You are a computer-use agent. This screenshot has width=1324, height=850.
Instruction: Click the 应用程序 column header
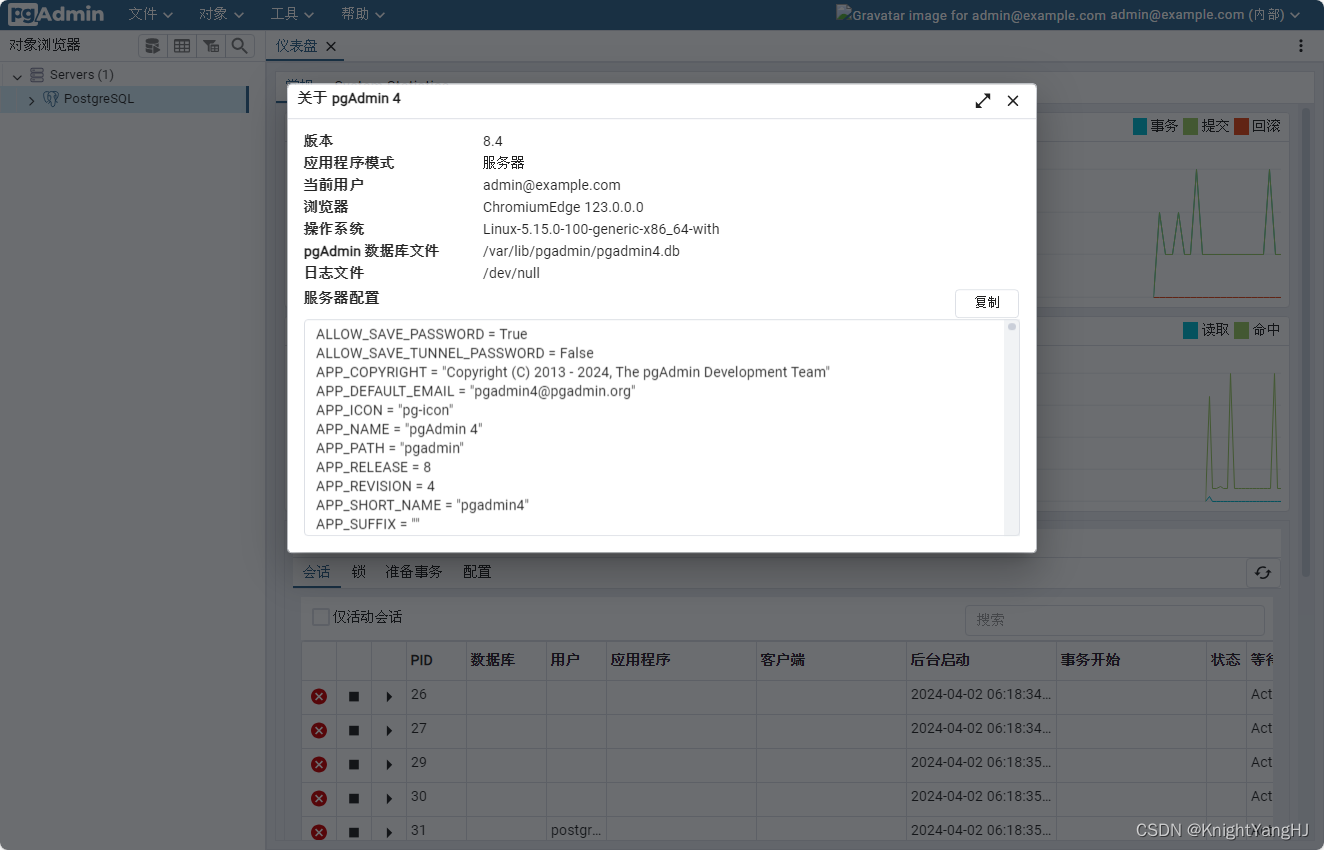point(681,660)
